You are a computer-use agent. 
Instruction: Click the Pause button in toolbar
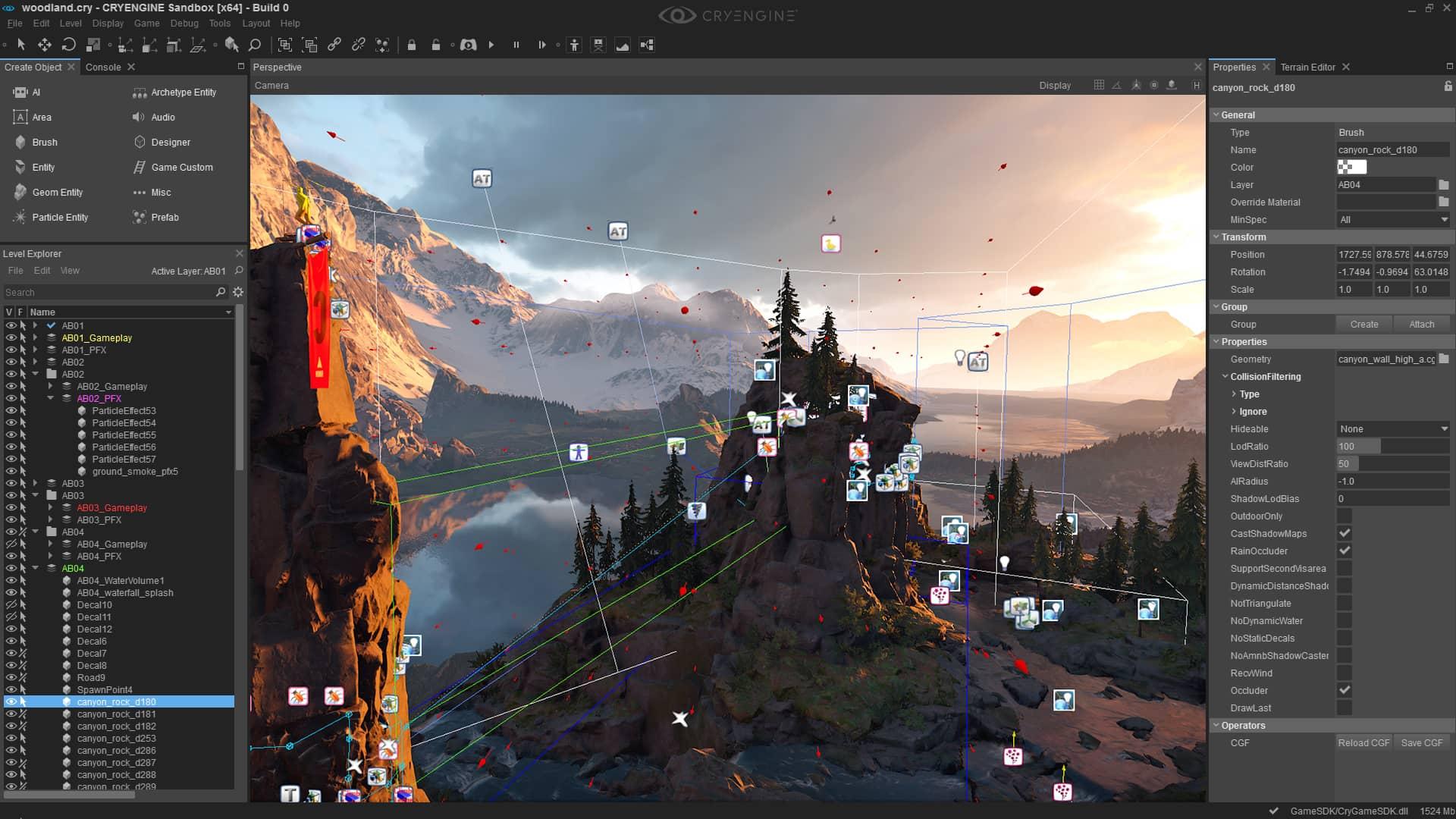click(x=516, y=45)
